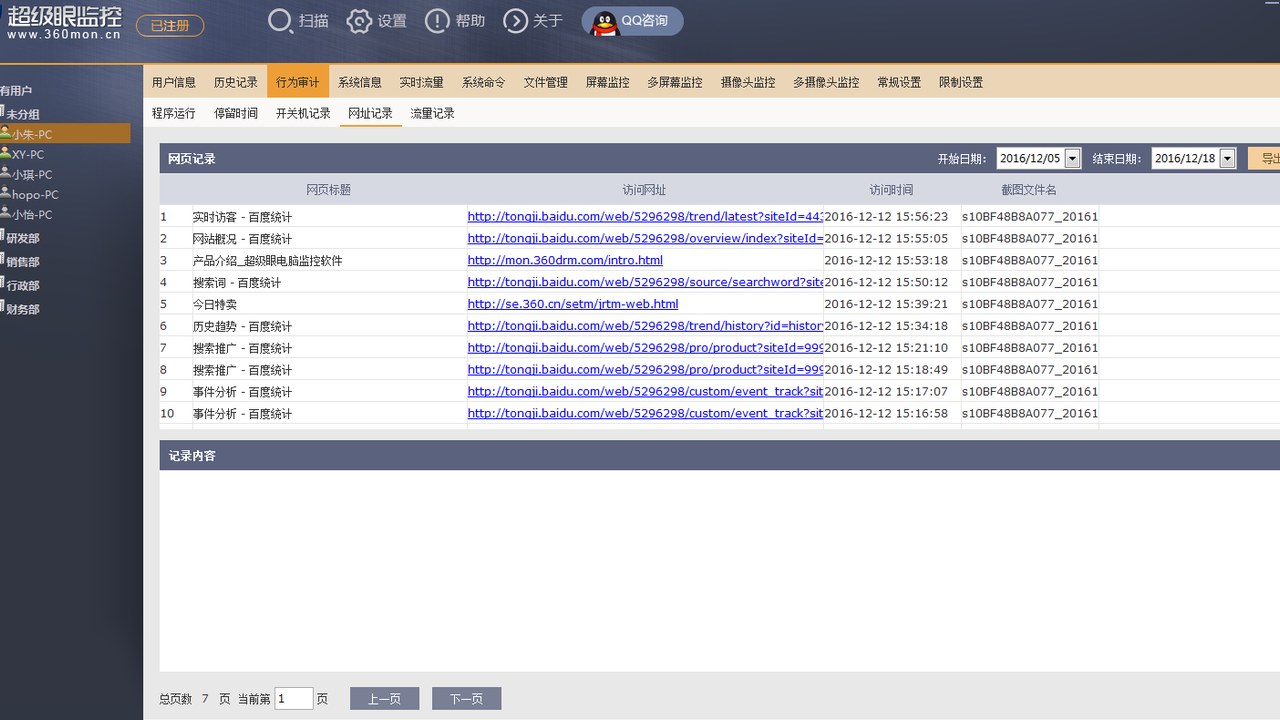The height and width of the screenshot is (720, 1280).
Task: Select the 停留时间 sub-tab
Action: point(236,113)
